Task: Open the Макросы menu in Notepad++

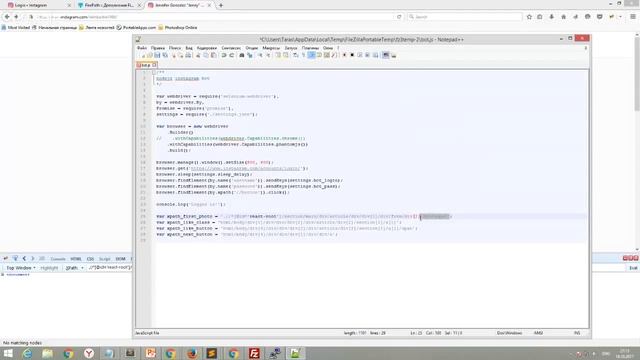Action: [271, 48]
